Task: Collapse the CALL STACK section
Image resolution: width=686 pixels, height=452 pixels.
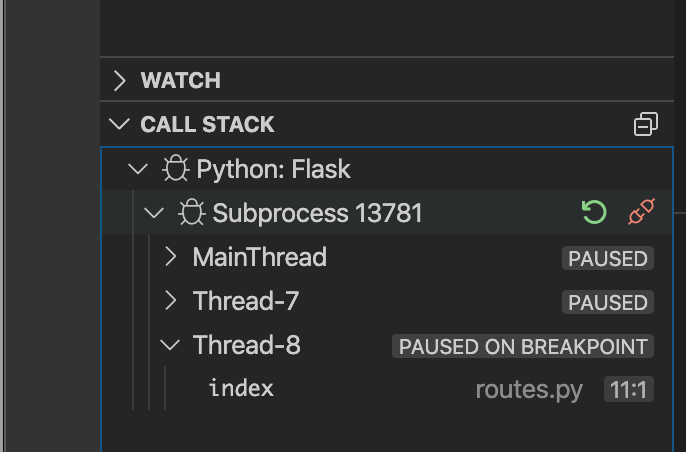Action: 121,125
